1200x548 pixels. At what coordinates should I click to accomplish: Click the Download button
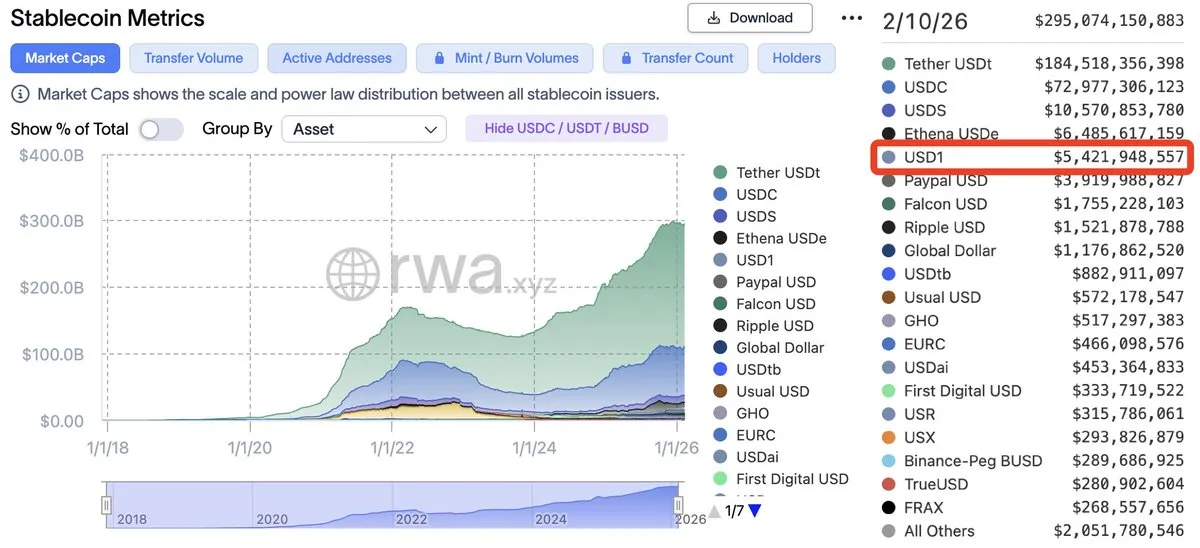[x=750, y=18]
